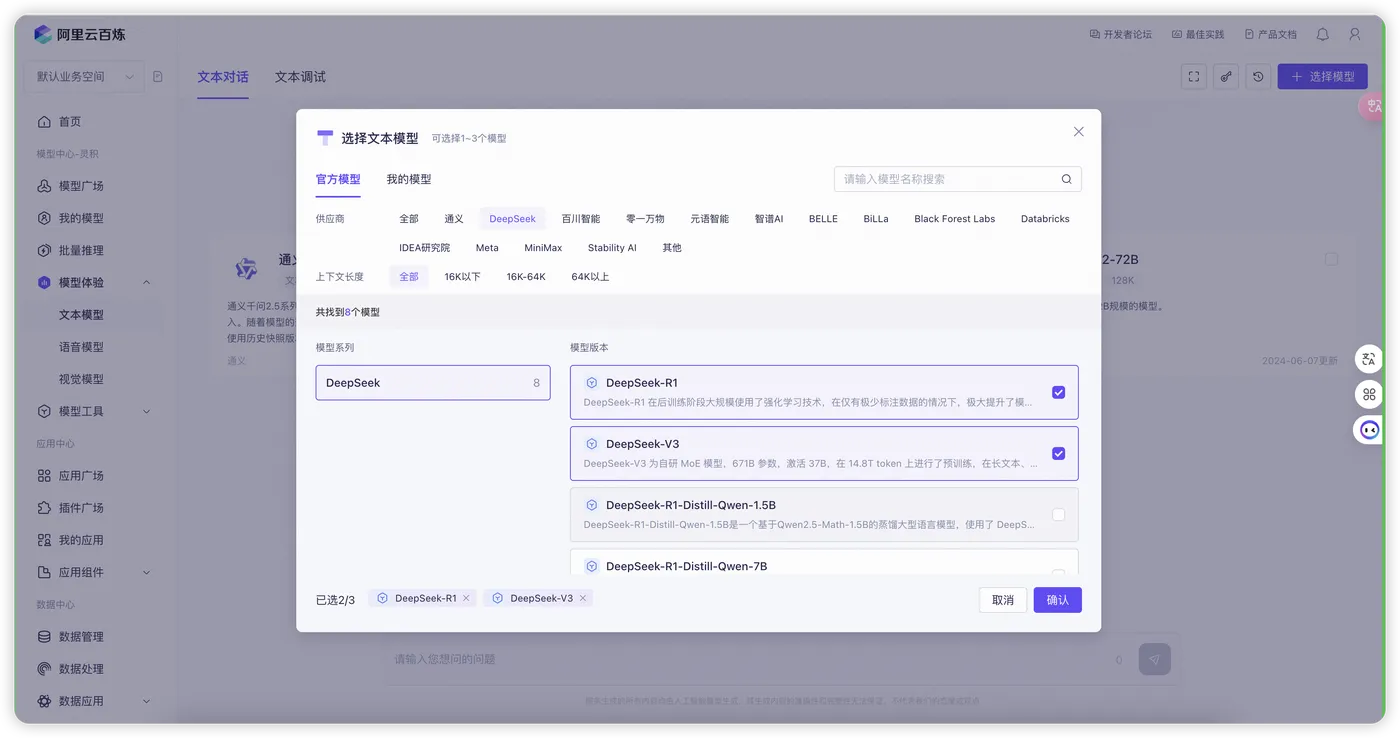Select 全部 in the 上下文长度 filter row
Viewport: 1400px width, 738px height.
coord(409,277)
